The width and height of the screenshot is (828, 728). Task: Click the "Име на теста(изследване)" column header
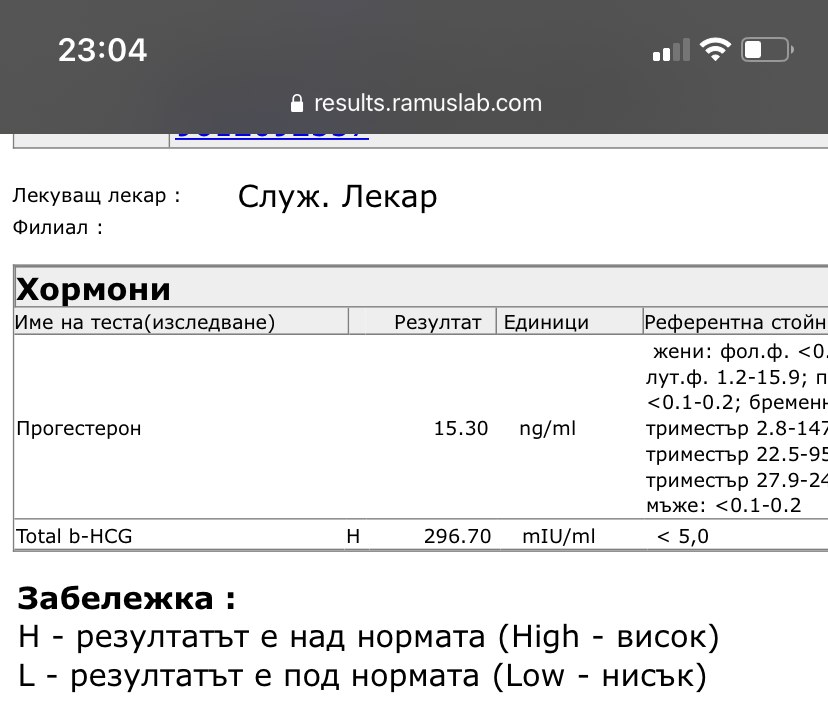pyautogui.click(x=145, y=322)
